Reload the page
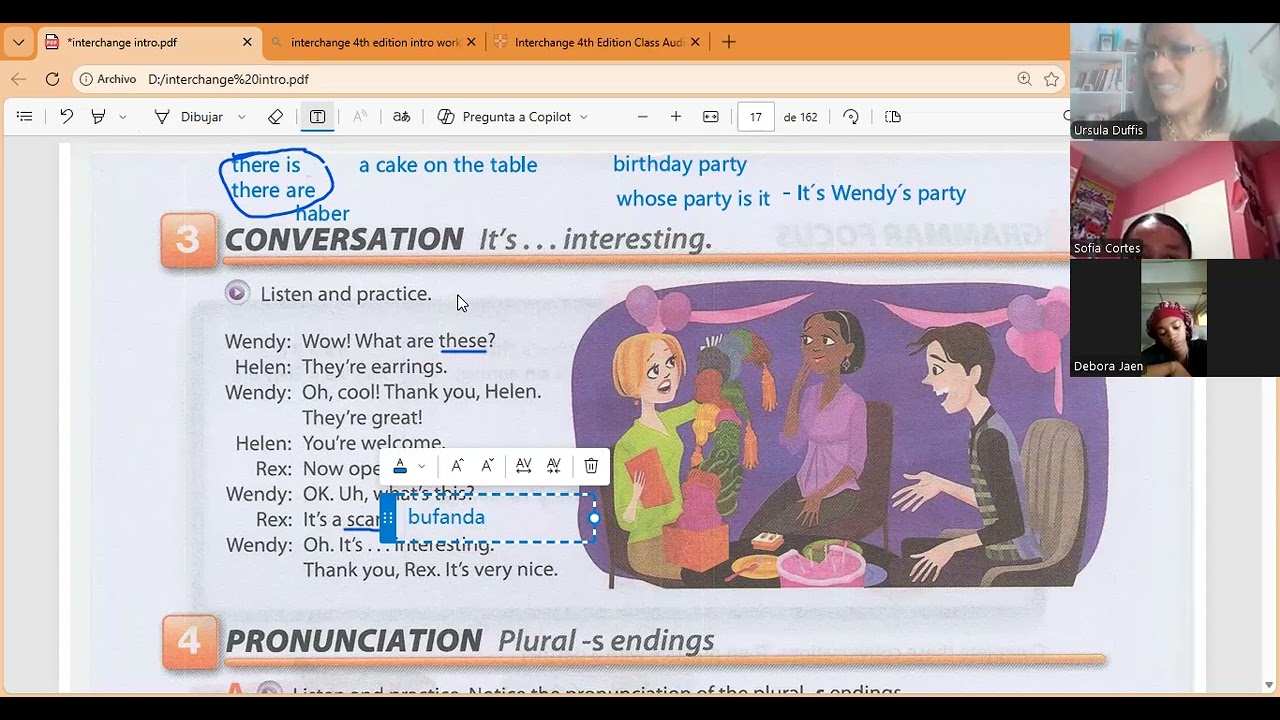 [53, 79]
